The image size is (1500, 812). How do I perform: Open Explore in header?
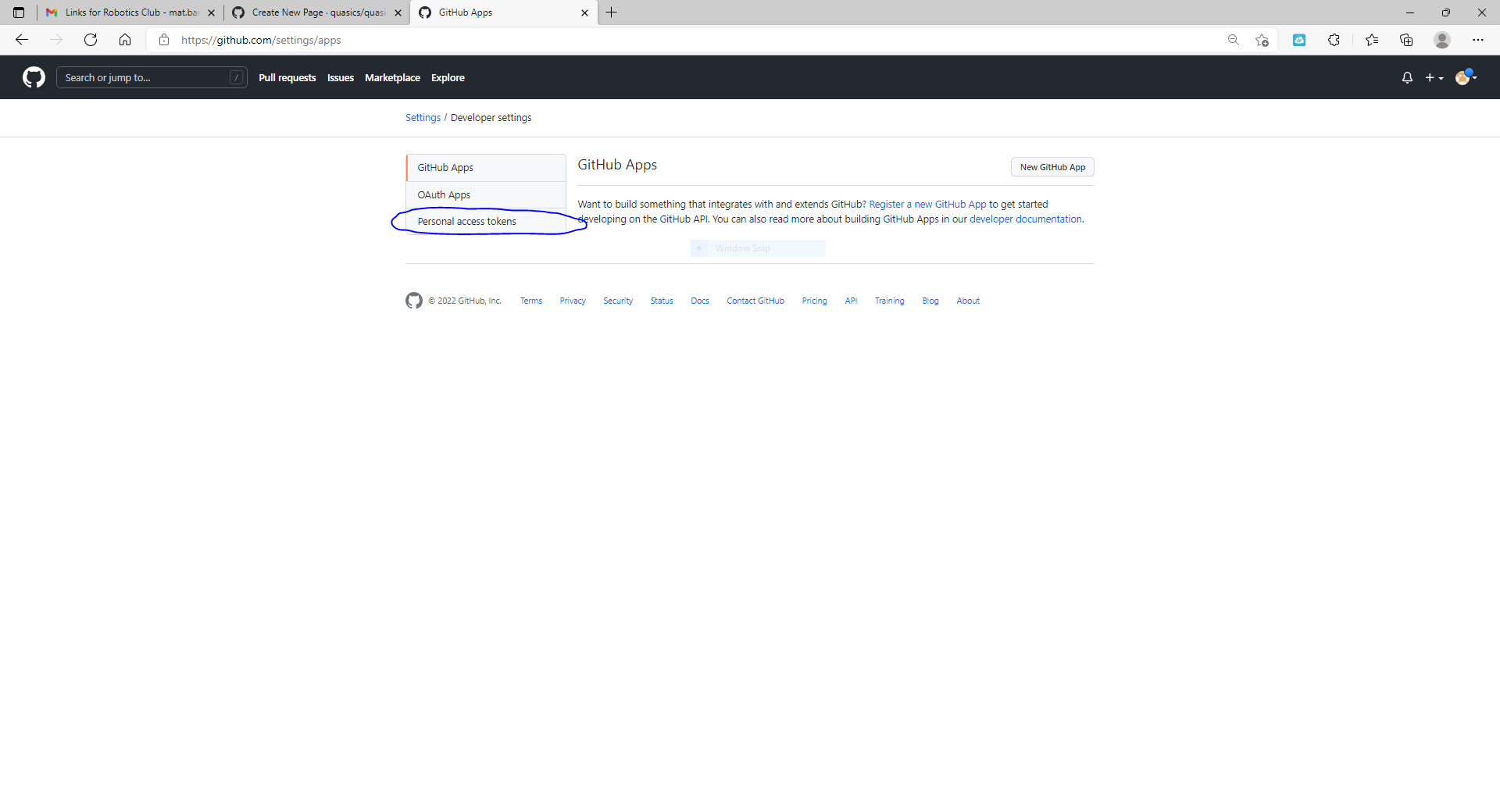click(448, 77)
